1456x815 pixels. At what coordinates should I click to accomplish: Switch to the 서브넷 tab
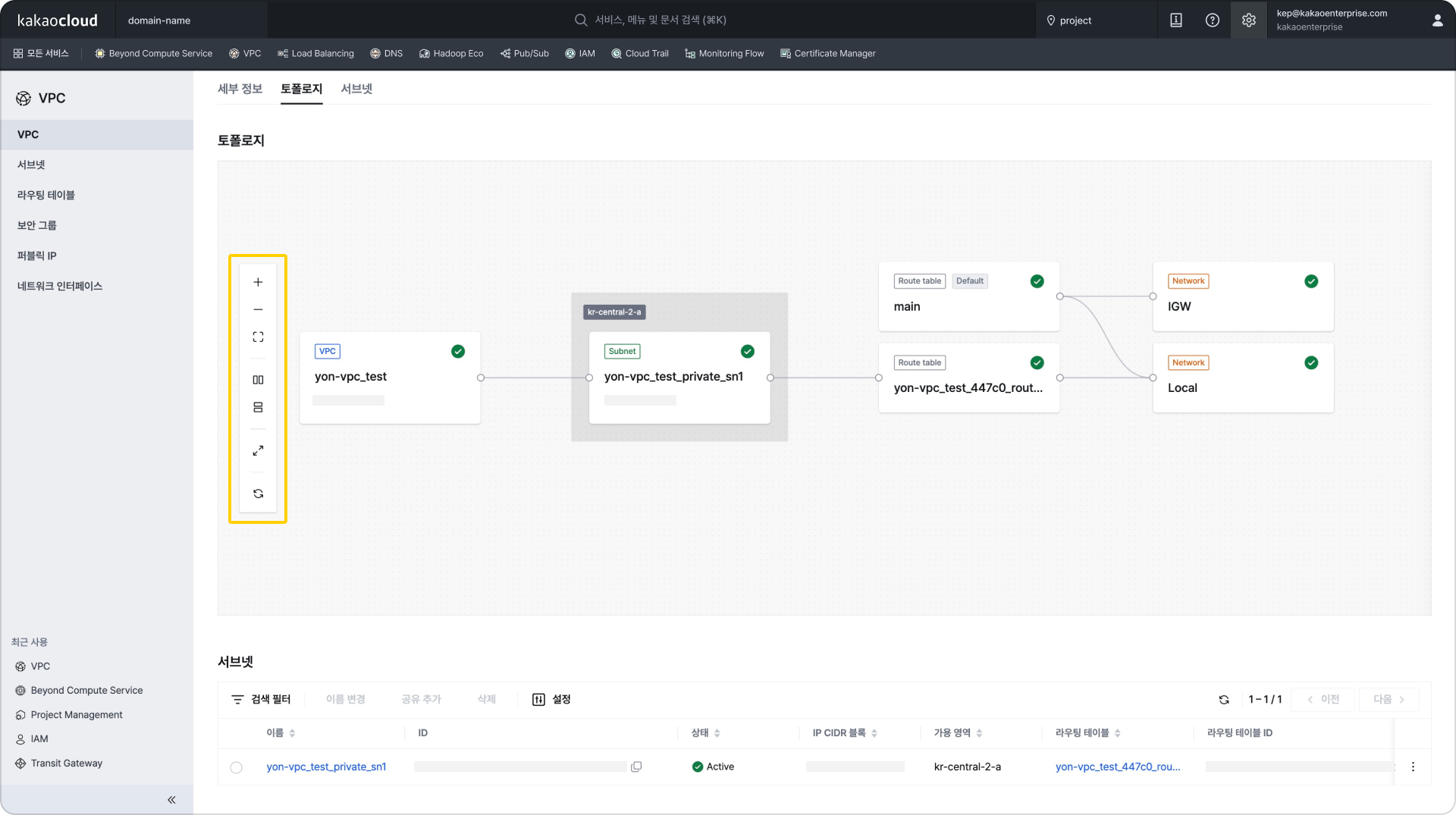click(x=356, y=89)
